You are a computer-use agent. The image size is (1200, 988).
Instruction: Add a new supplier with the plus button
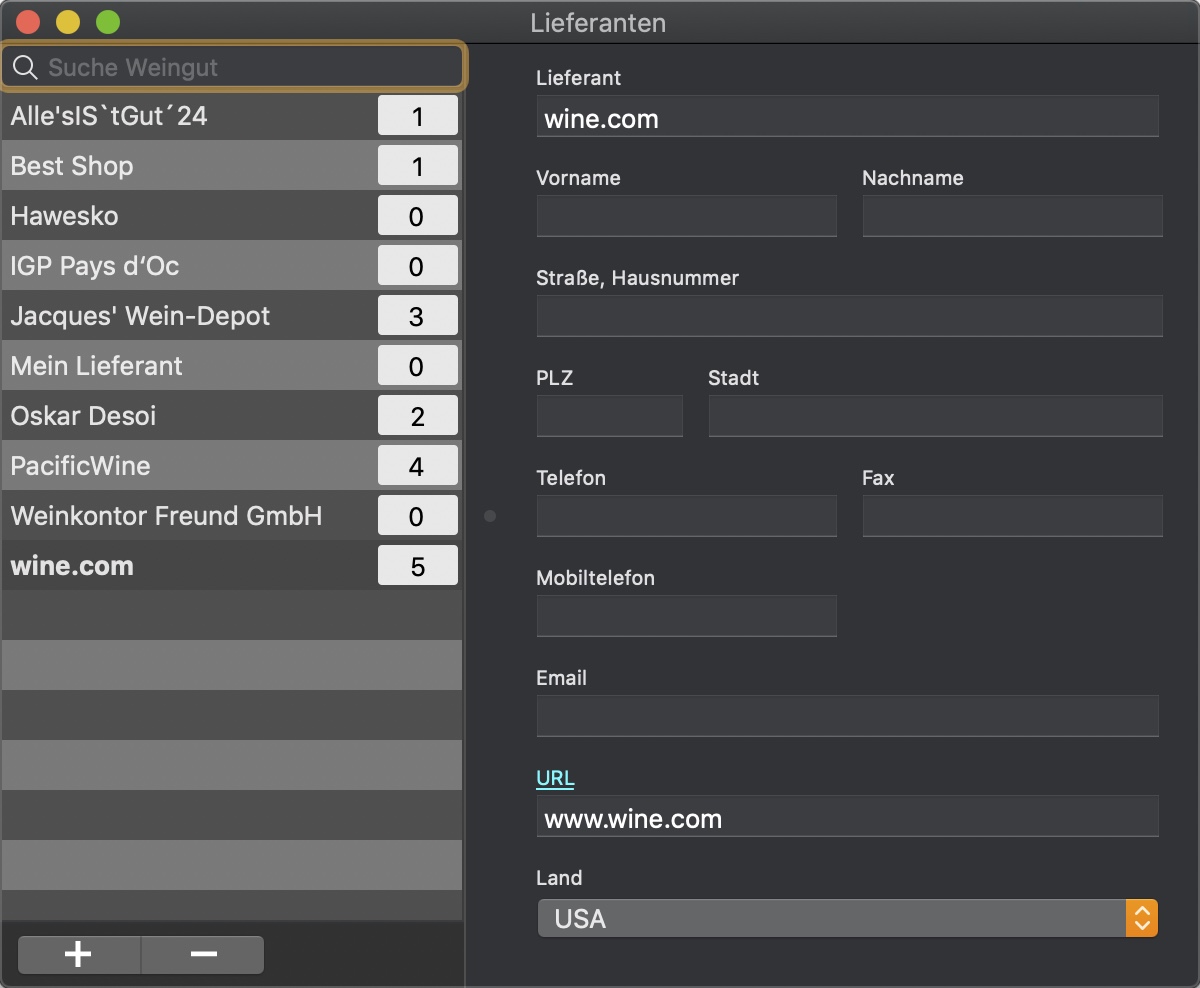pyautogui.click(x=79, y=954)
